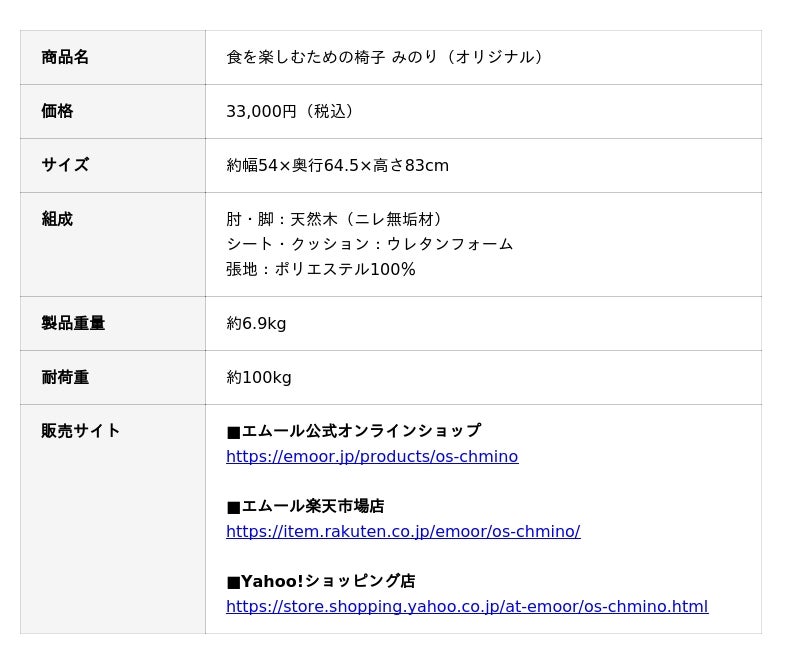
Task: Click the 販売サイト row label
Action: click(81, 431)
